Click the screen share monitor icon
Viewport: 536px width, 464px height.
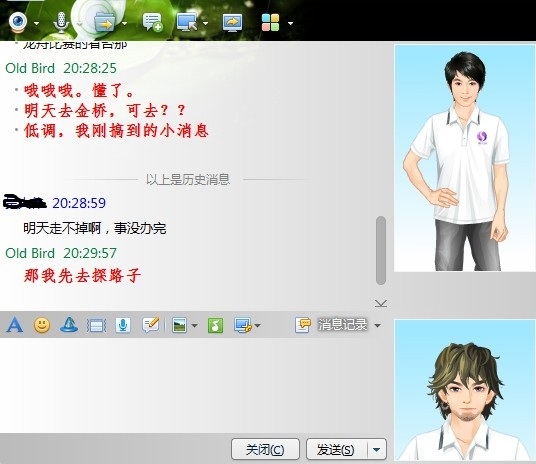(x=232, y=23)
